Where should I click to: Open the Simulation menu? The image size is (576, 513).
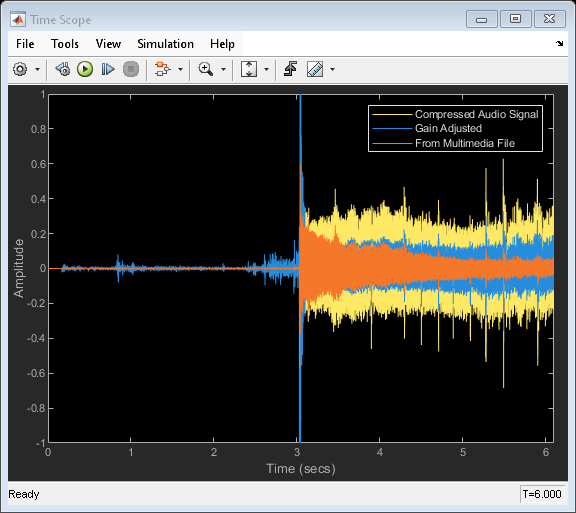[165, 44]
